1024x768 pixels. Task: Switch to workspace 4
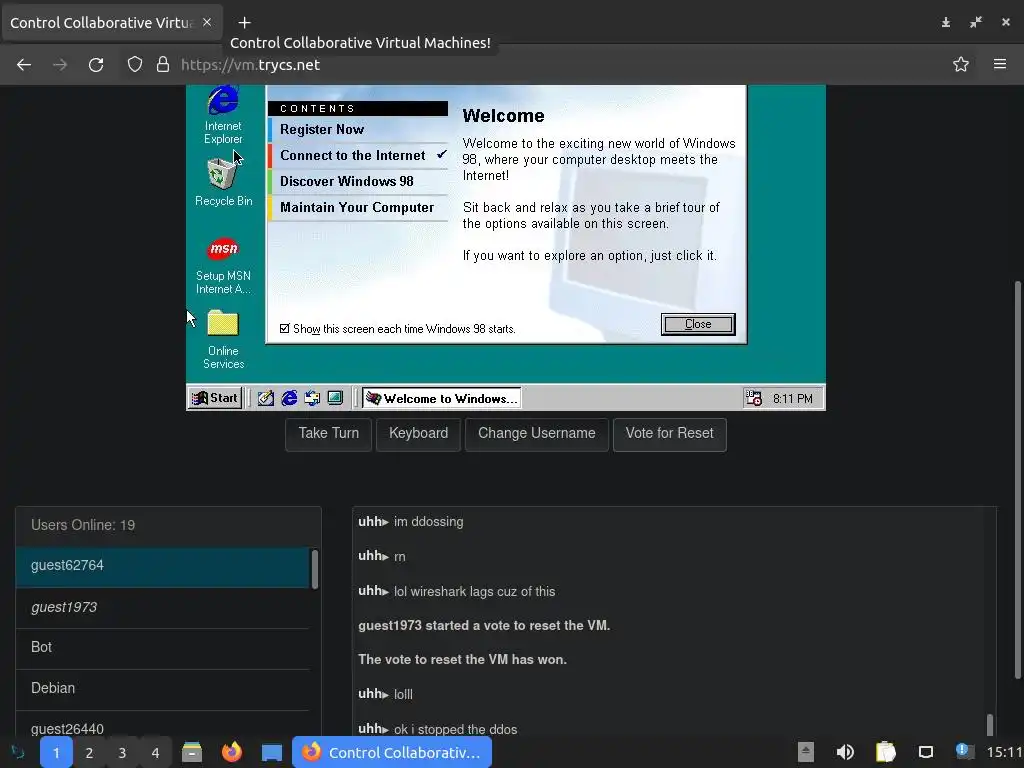pos(155,753)
